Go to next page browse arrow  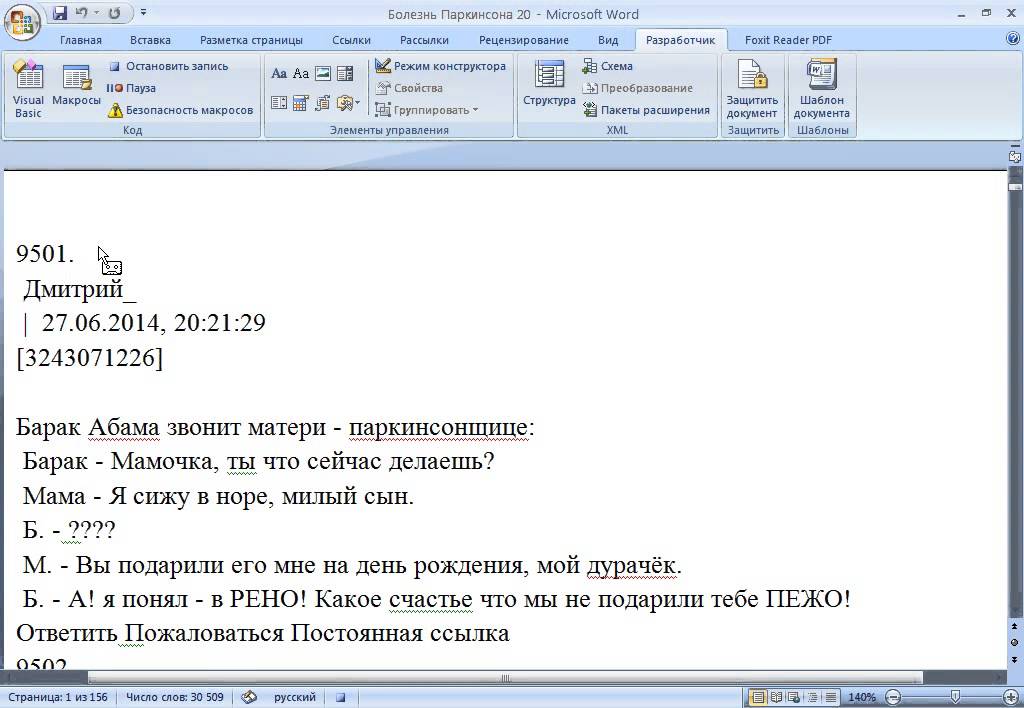[x=1014, y=660]
